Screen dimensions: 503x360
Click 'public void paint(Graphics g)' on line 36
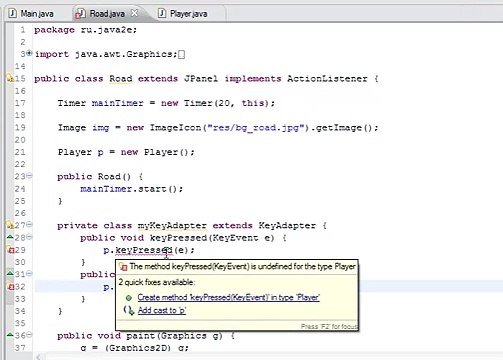(x=140, y=336)
